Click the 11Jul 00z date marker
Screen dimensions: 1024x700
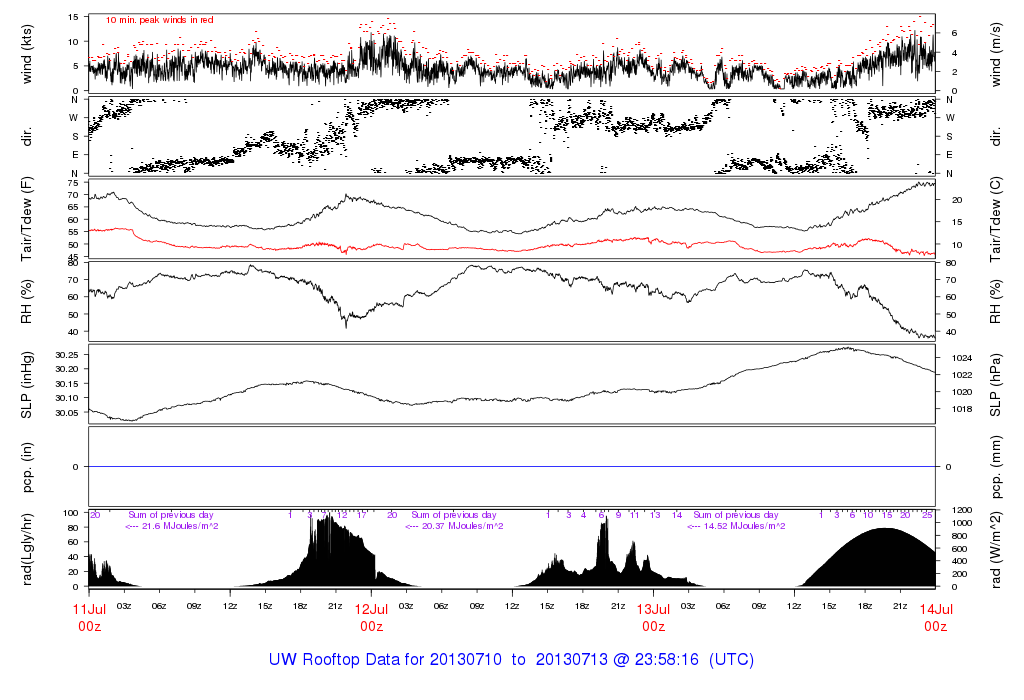(x=90, y=617)
